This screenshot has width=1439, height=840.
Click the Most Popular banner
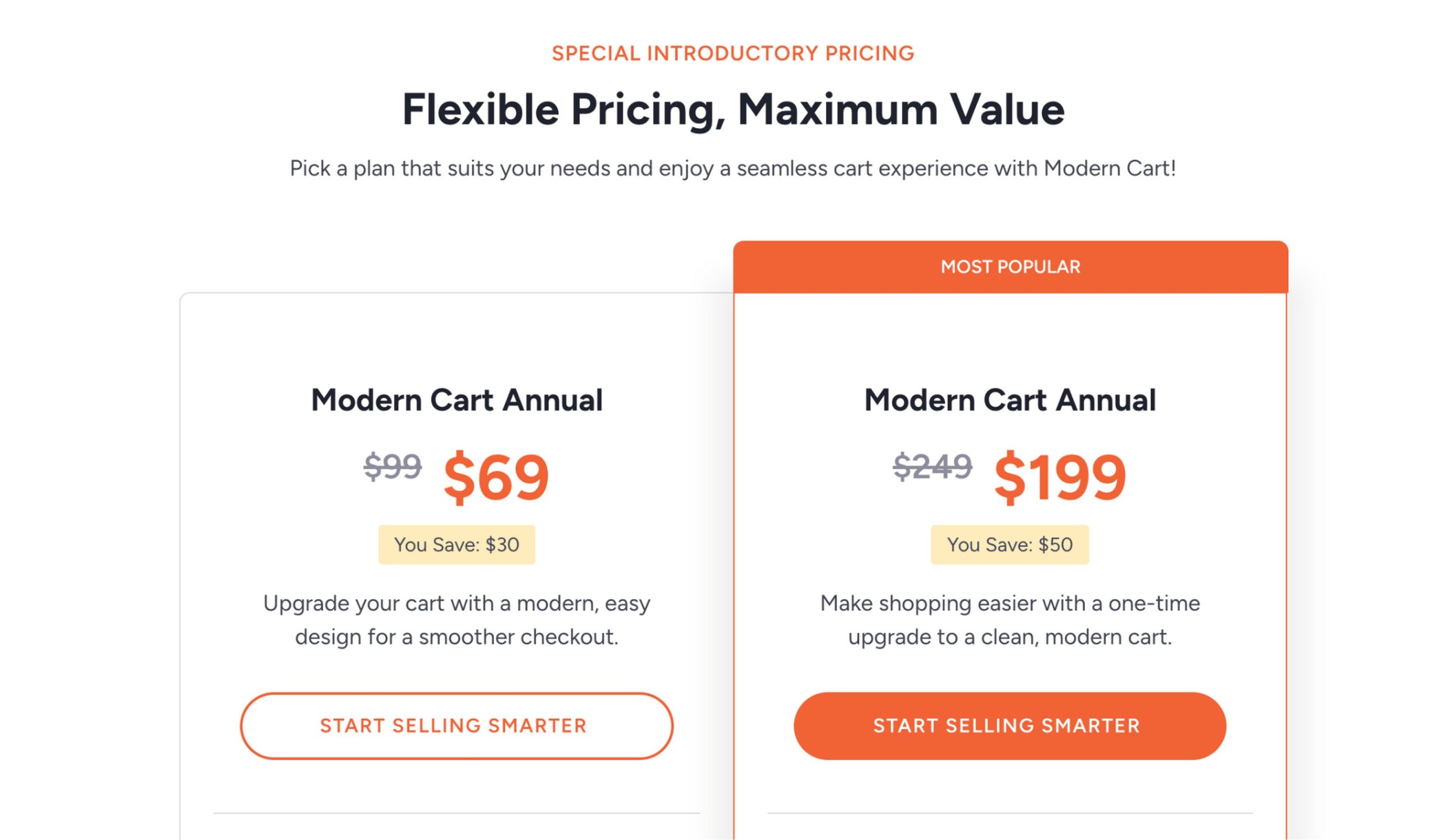[x=1010, y=267]
